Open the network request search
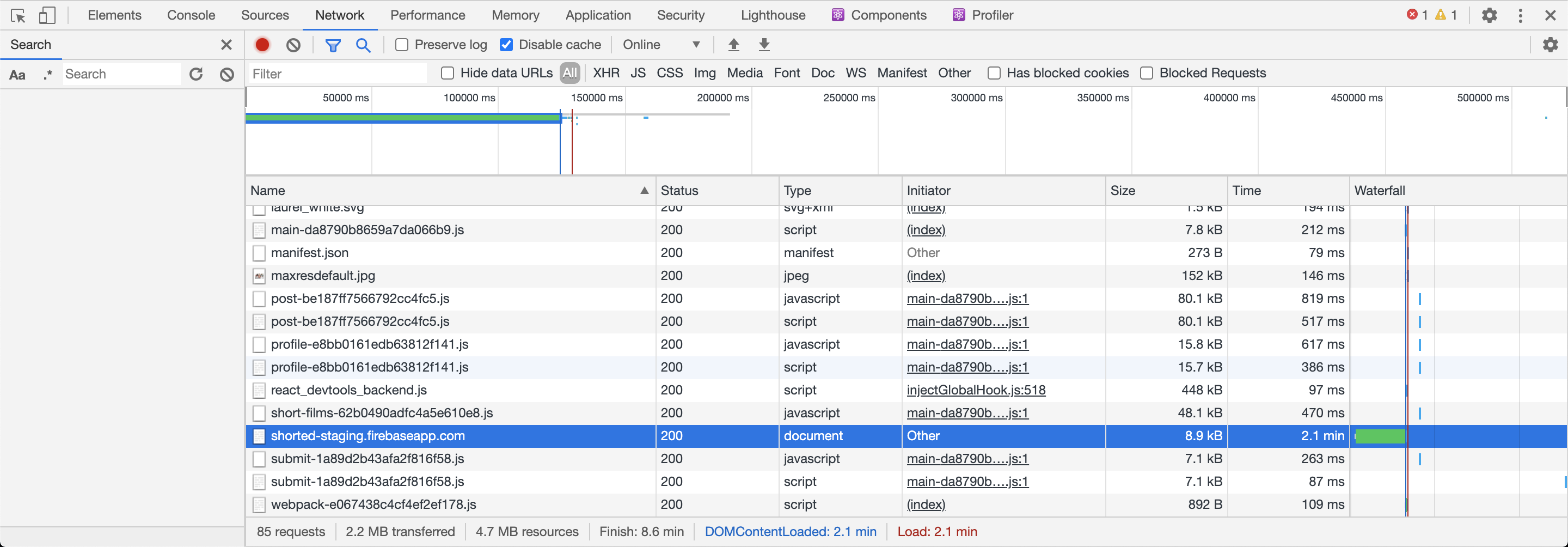1568x547 pixels. click(x=363, y=45)
